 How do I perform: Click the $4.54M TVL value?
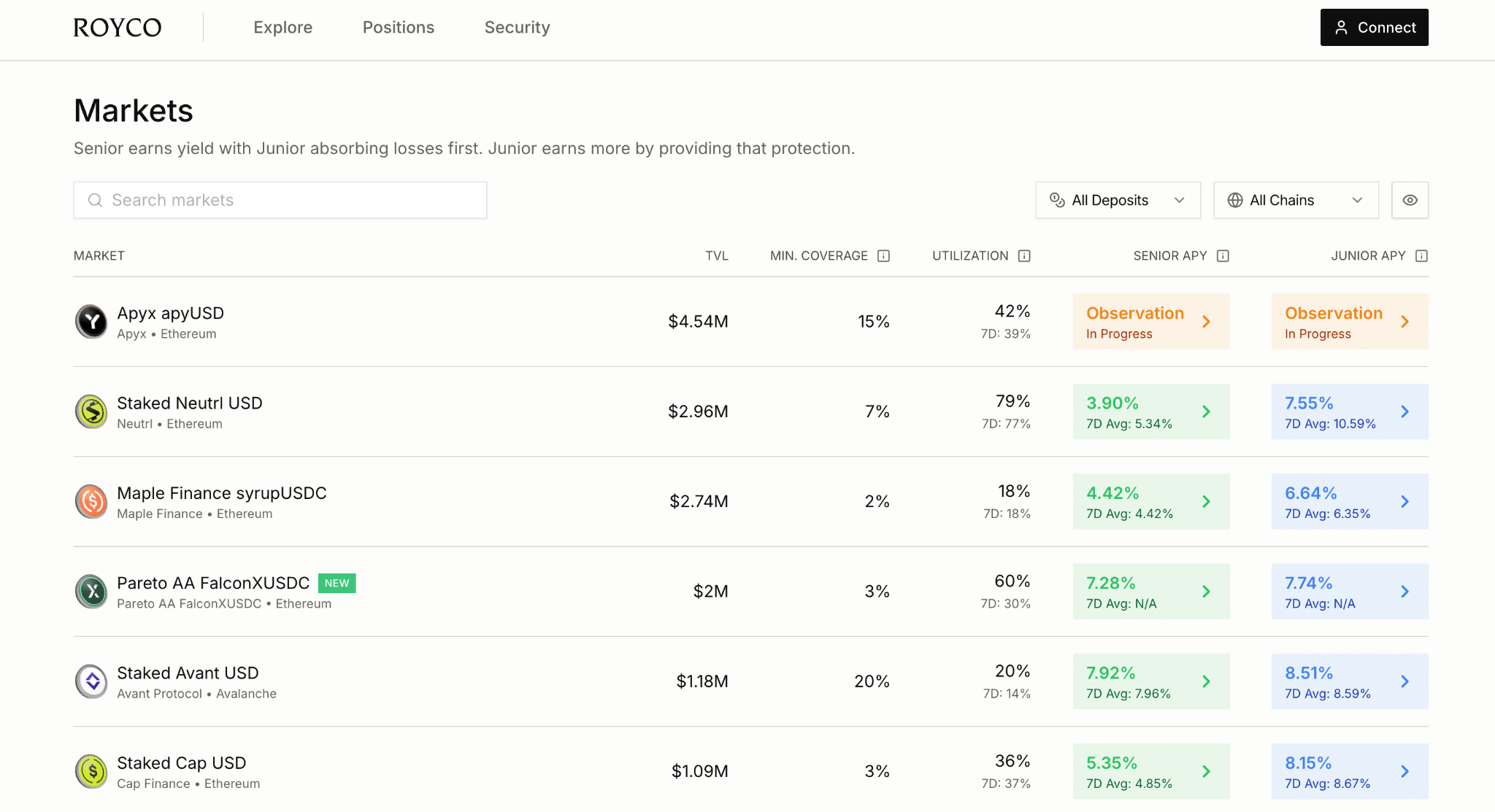coord(698,322)
